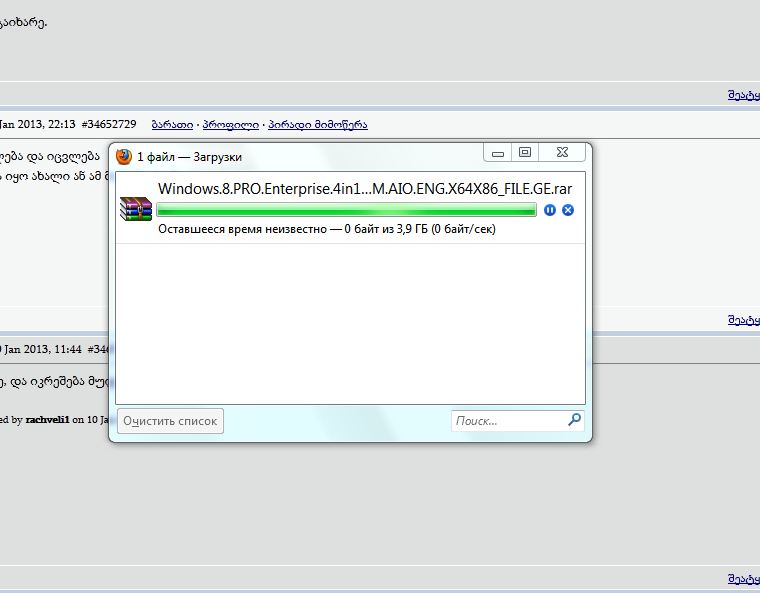Pause the Windows 8 rar download

click(550, 210)
